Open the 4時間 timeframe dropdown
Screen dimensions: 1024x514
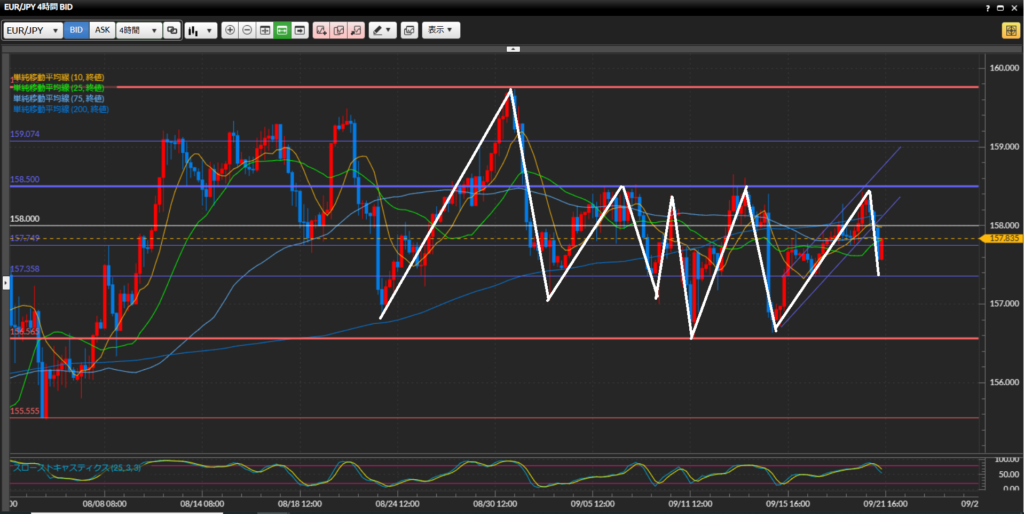(x=139, y=30)
